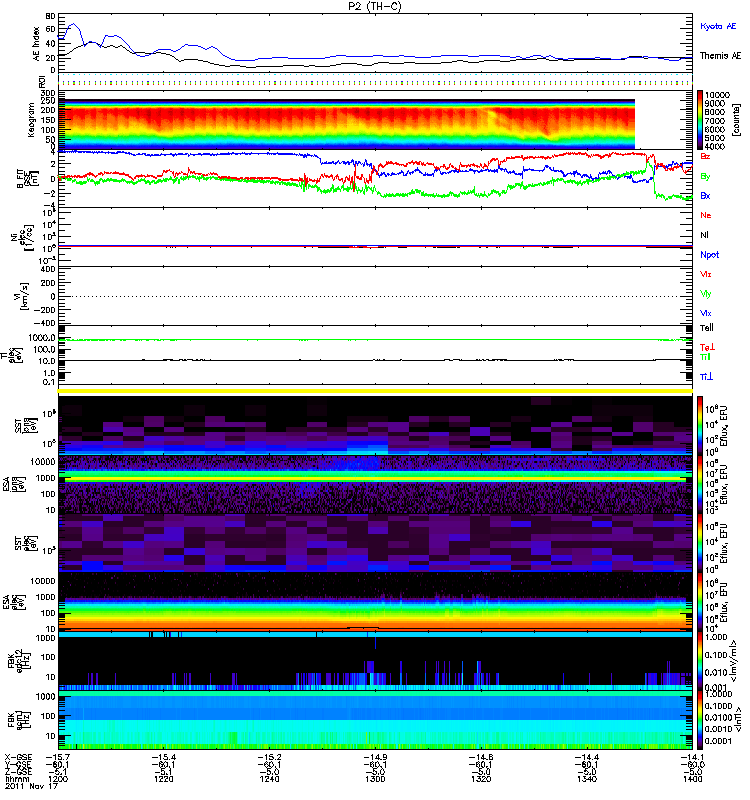The width and height of the screenshot is (750, 800).
Task: Click the blue Bx legend label
Action: click(706, 196)
